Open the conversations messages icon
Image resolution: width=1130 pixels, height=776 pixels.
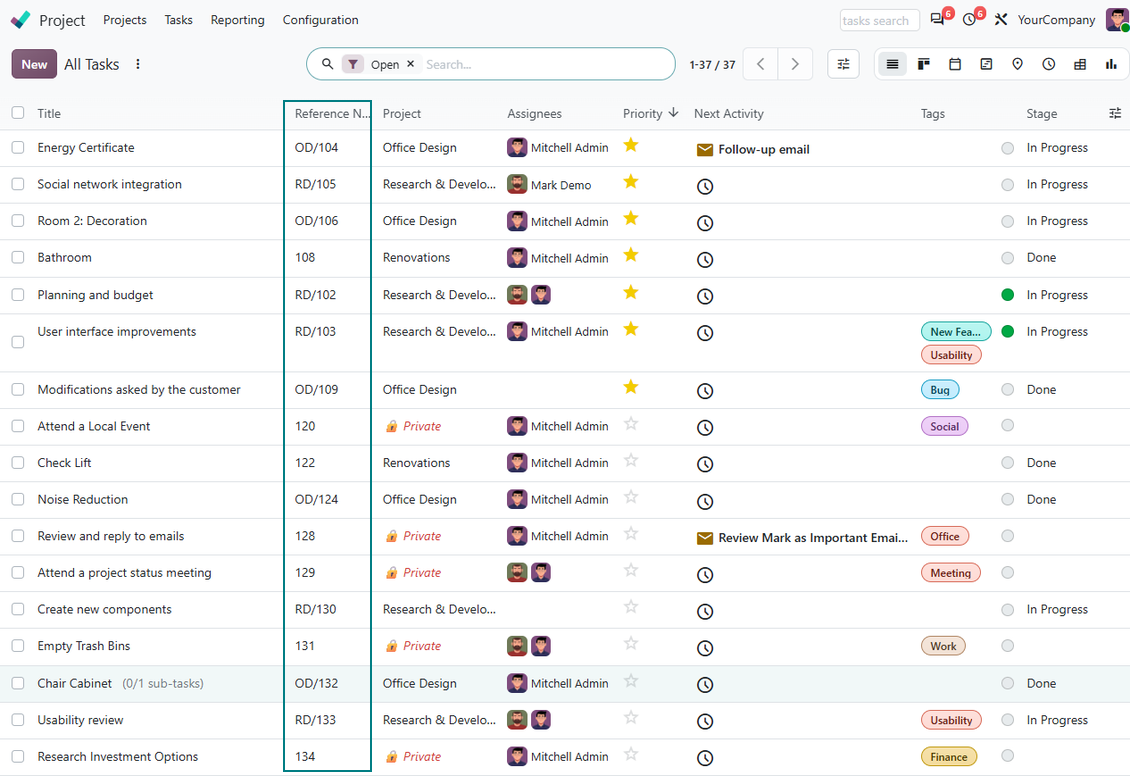[937, 19]
